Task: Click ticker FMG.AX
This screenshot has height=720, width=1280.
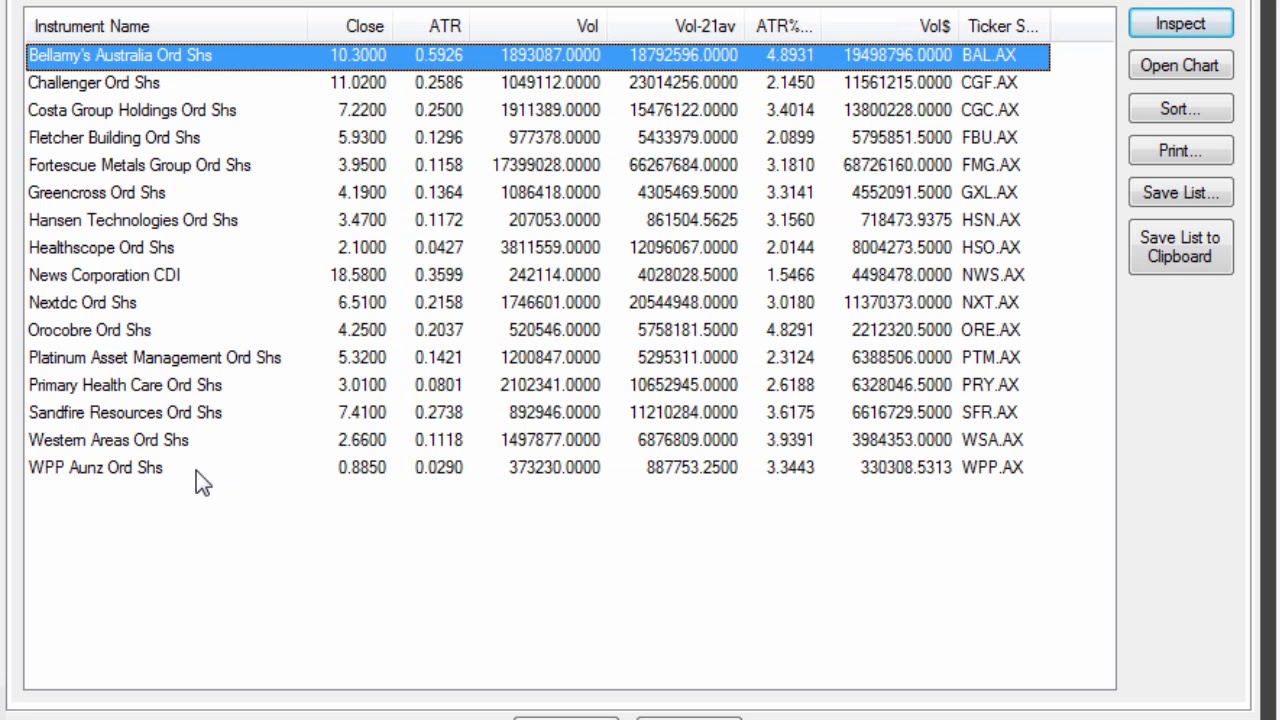Action: point(992,165)
